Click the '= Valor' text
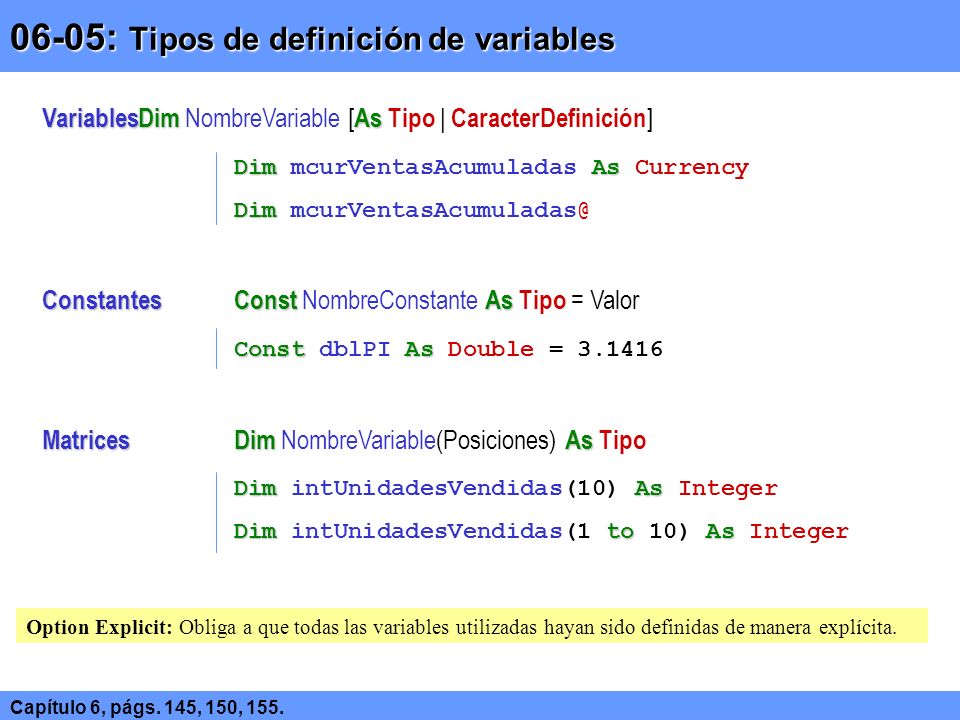This screenshot has height=720, width=960. pyautogui.click(x=606, y=300)
